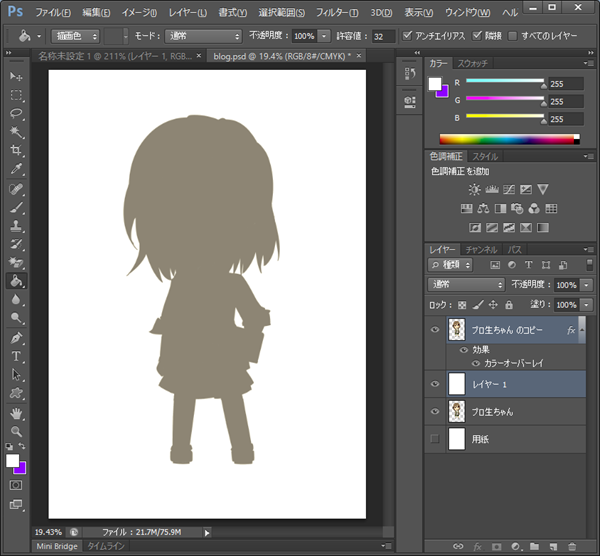Image resolution: width=600 pixels, height=556 pixels.
Task: Select the Lasso tool
Action: click(x=16, y=114)
